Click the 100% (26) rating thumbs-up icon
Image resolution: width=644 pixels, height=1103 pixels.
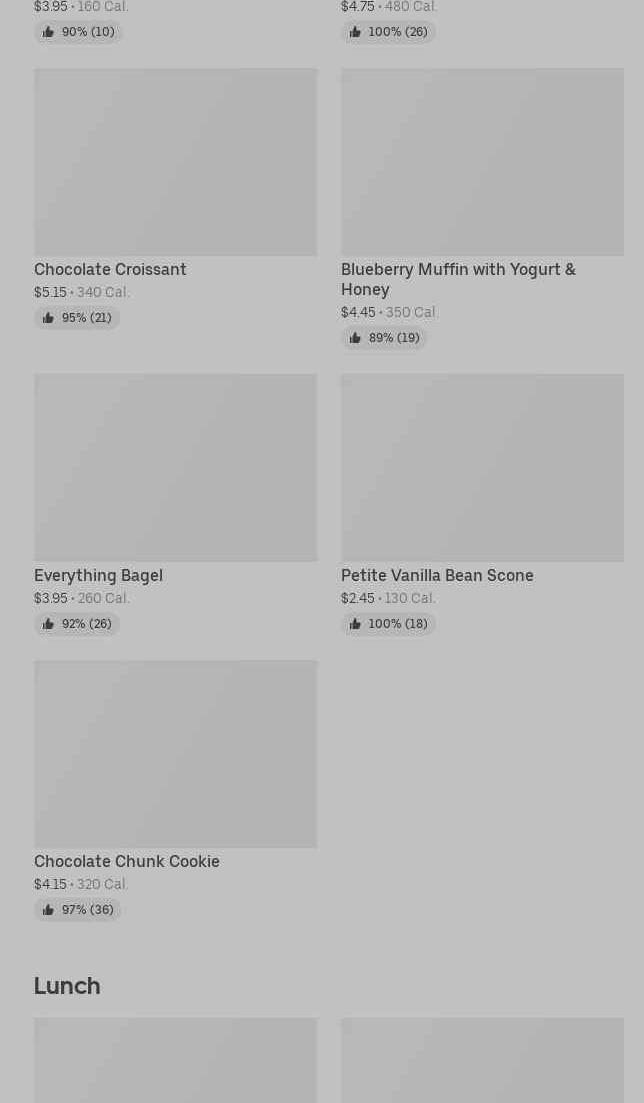[x=355, y=32]
